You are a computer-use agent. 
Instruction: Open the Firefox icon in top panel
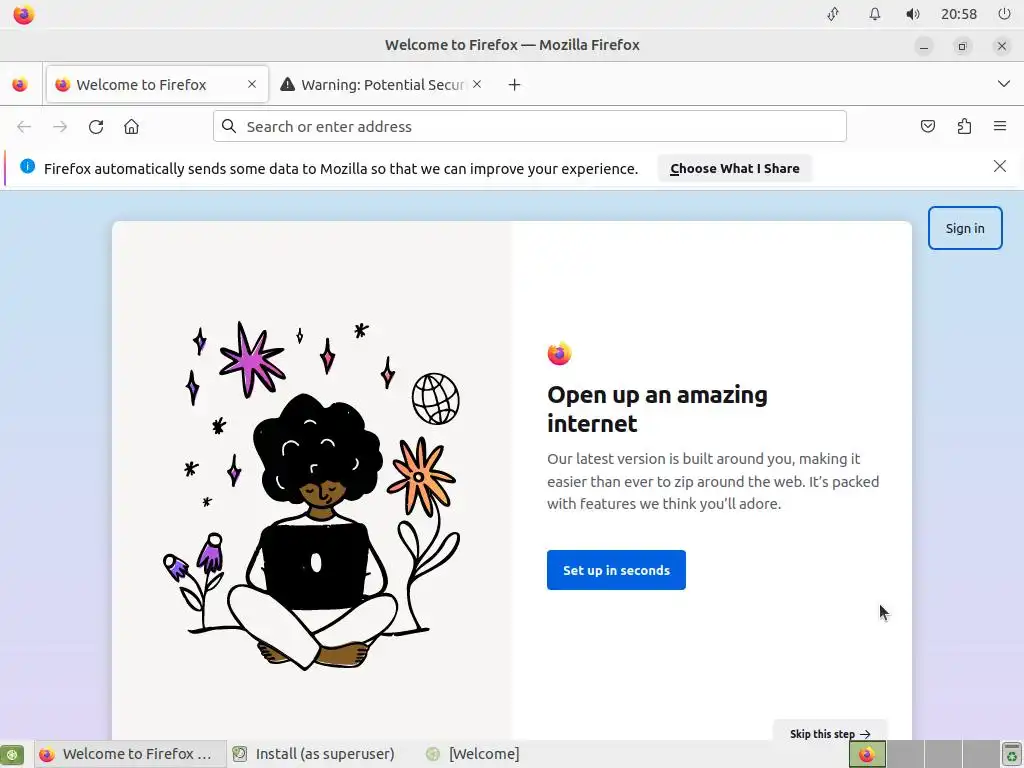[x=24, y=14]
